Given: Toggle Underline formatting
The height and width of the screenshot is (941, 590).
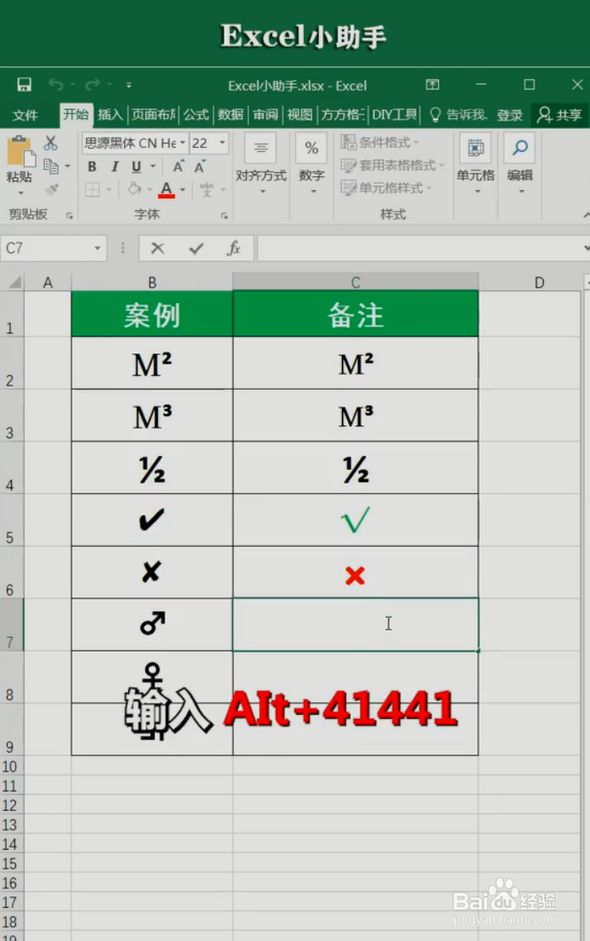Looking at the screenshot, I should coord(136,167).
